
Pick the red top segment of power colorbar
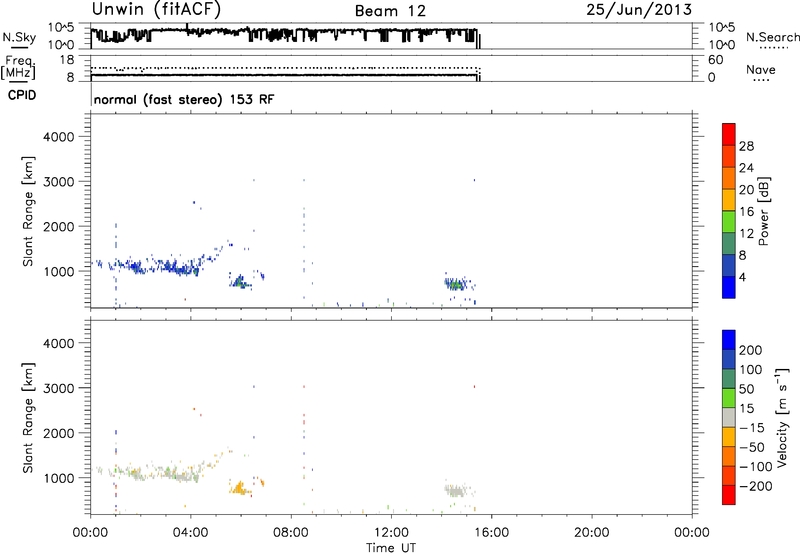click(729, 134)
